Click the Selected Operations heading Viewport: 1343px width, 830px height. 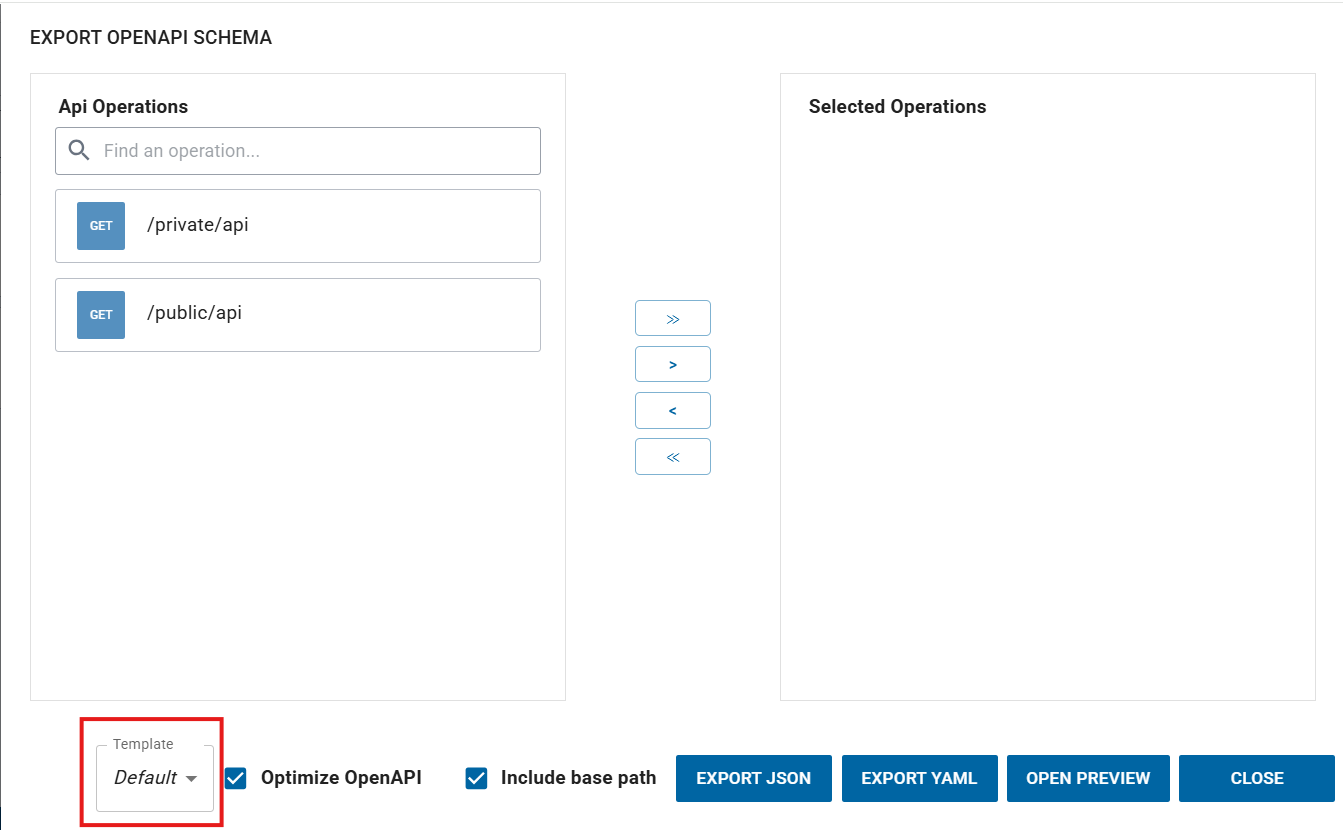[x=898, y=106]
